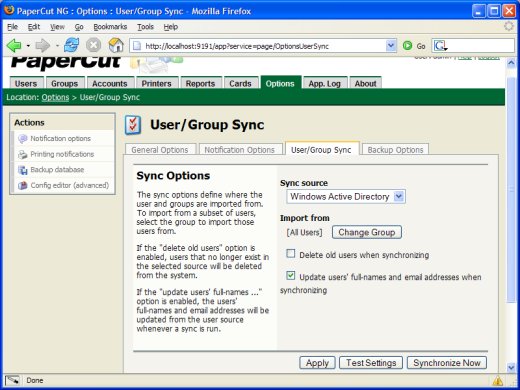Click the status bar icon beside Done

click(x=12, y=380)
